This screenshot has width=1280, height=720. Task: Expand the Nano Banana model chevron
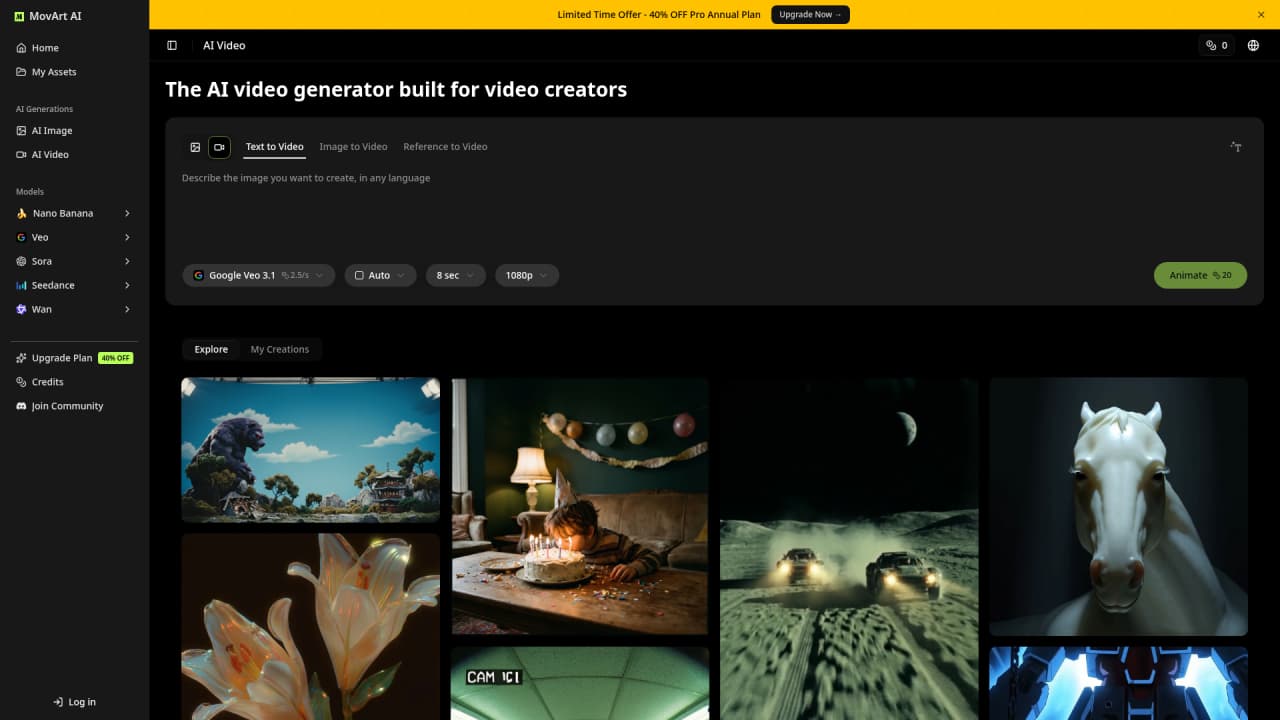pos(127,213)
